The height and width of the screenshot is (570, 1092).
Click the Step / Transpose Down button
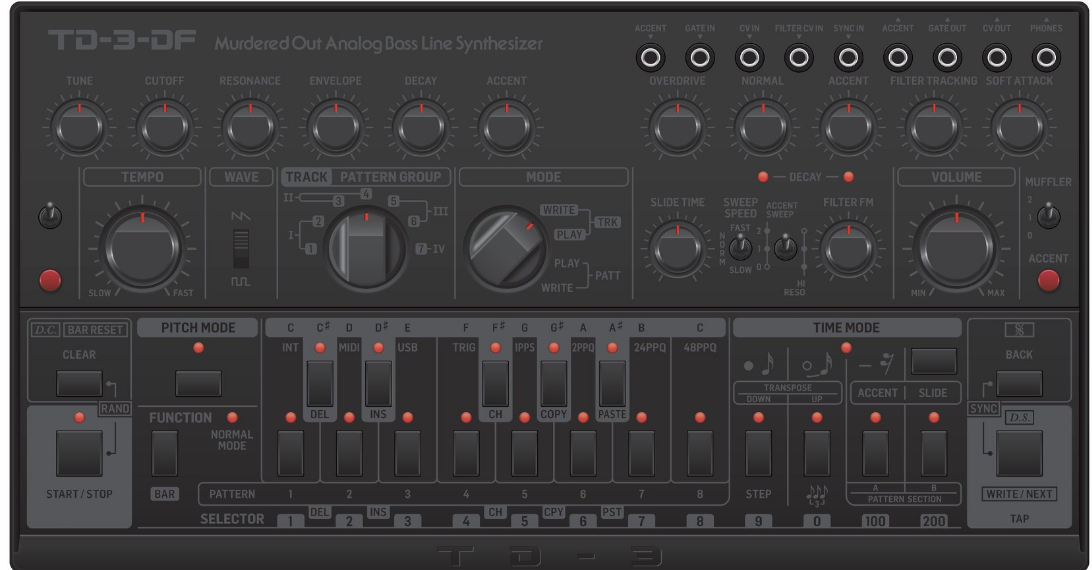coord(758,453)
